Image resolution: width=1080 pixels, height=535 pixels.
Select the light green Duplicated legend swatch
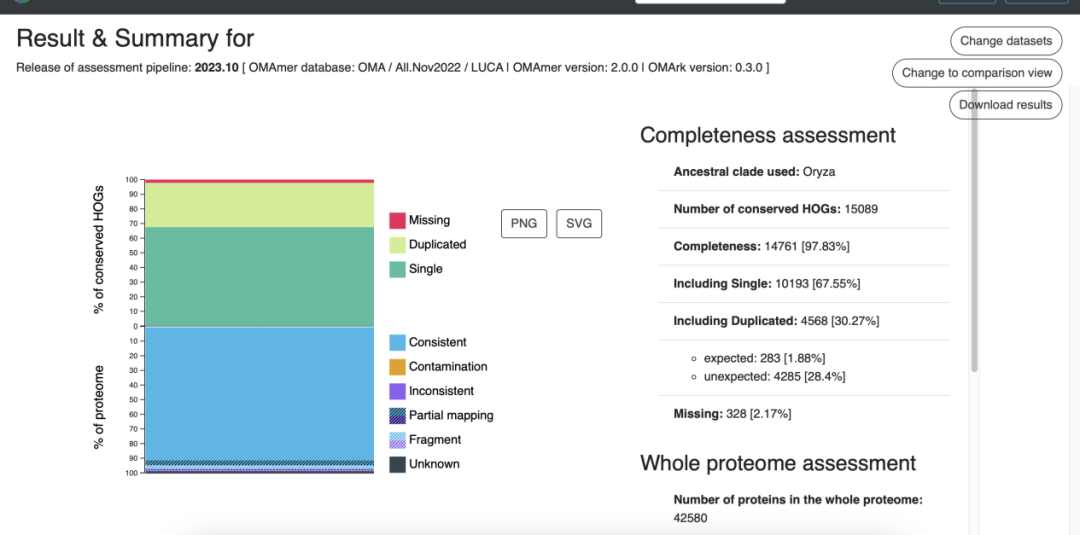(x=397, y=245)
